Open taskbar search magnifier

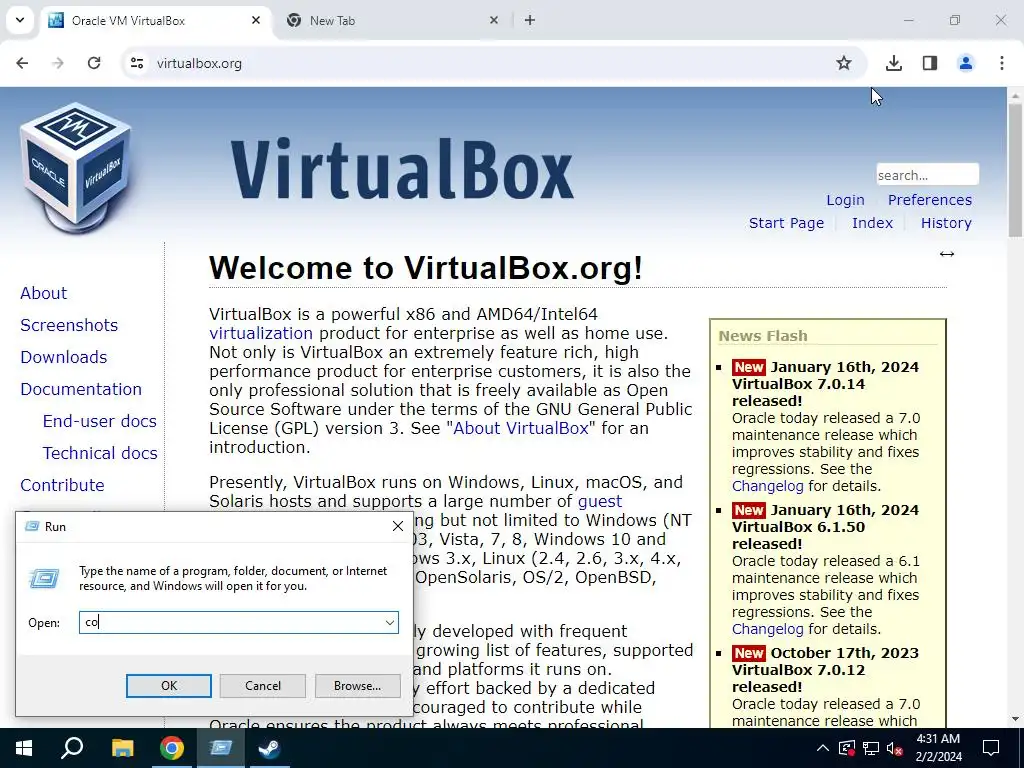72,748
